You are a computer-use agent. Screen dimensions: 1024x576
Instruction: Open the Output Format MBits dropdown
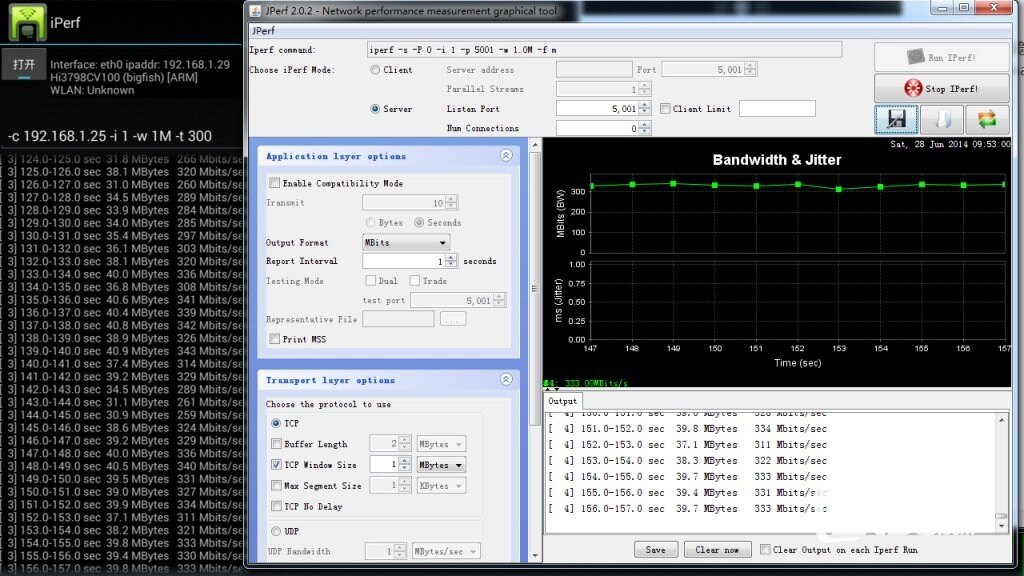(405, 242)
